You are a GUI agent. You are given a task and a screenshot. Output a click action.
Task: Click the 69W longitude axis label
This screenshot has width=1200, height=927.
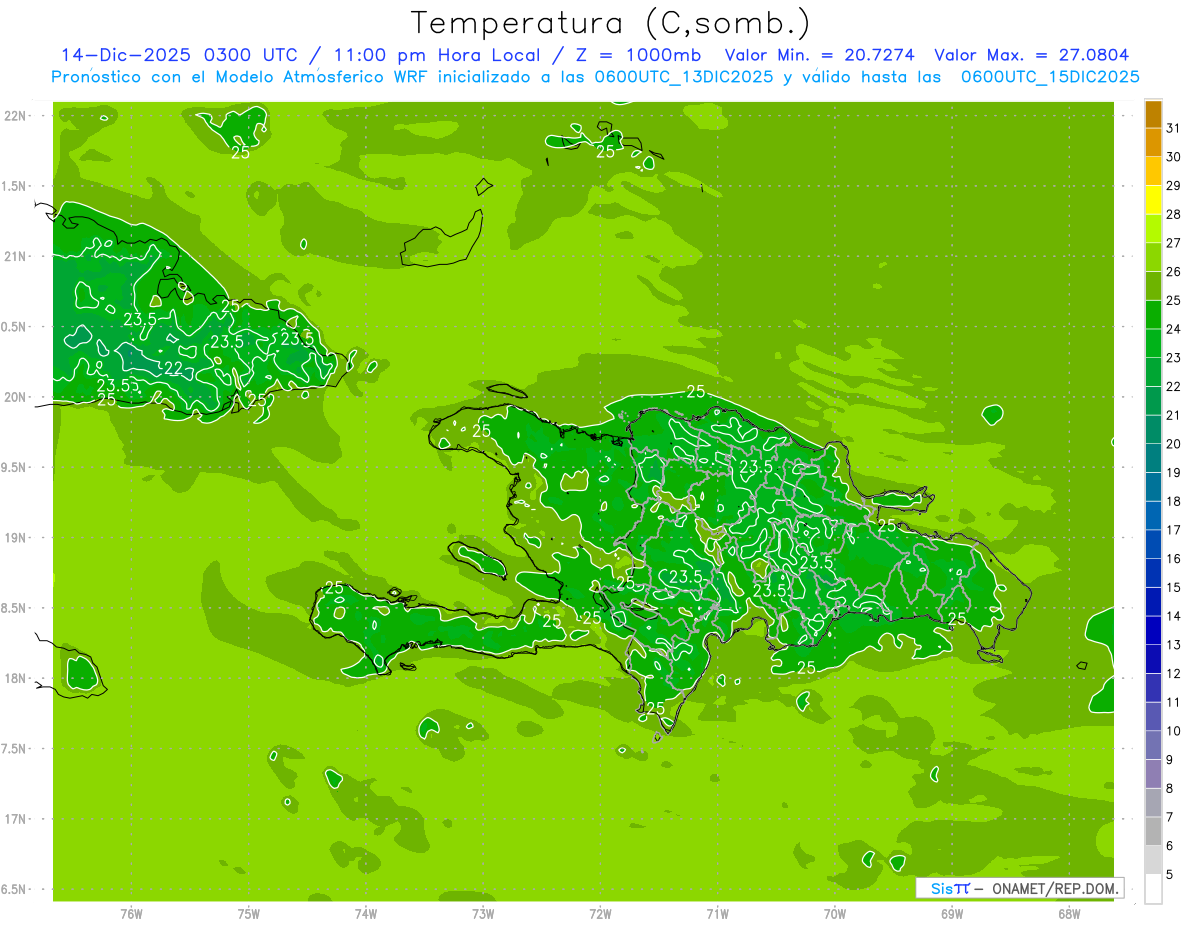pos(952,914)
